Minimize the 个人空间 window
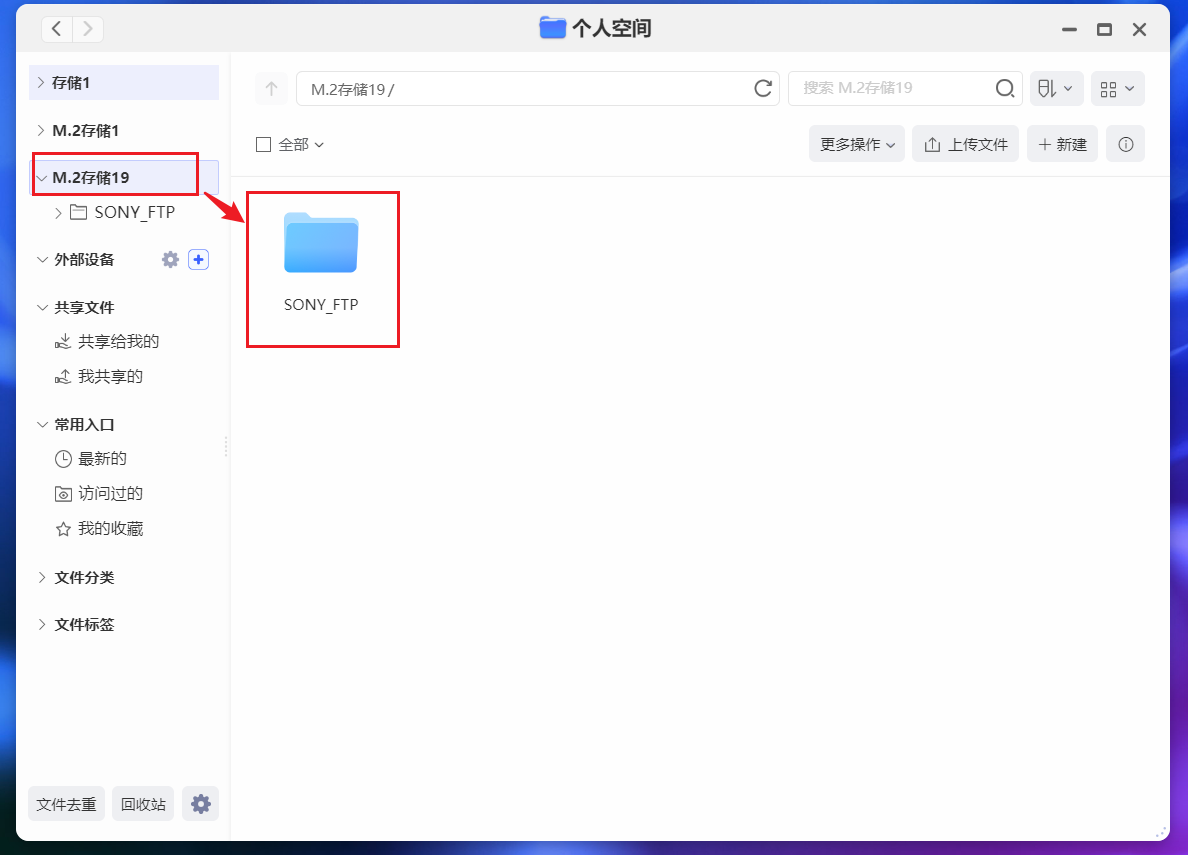Screen dimensions: 1188x855 point(1069,30)
